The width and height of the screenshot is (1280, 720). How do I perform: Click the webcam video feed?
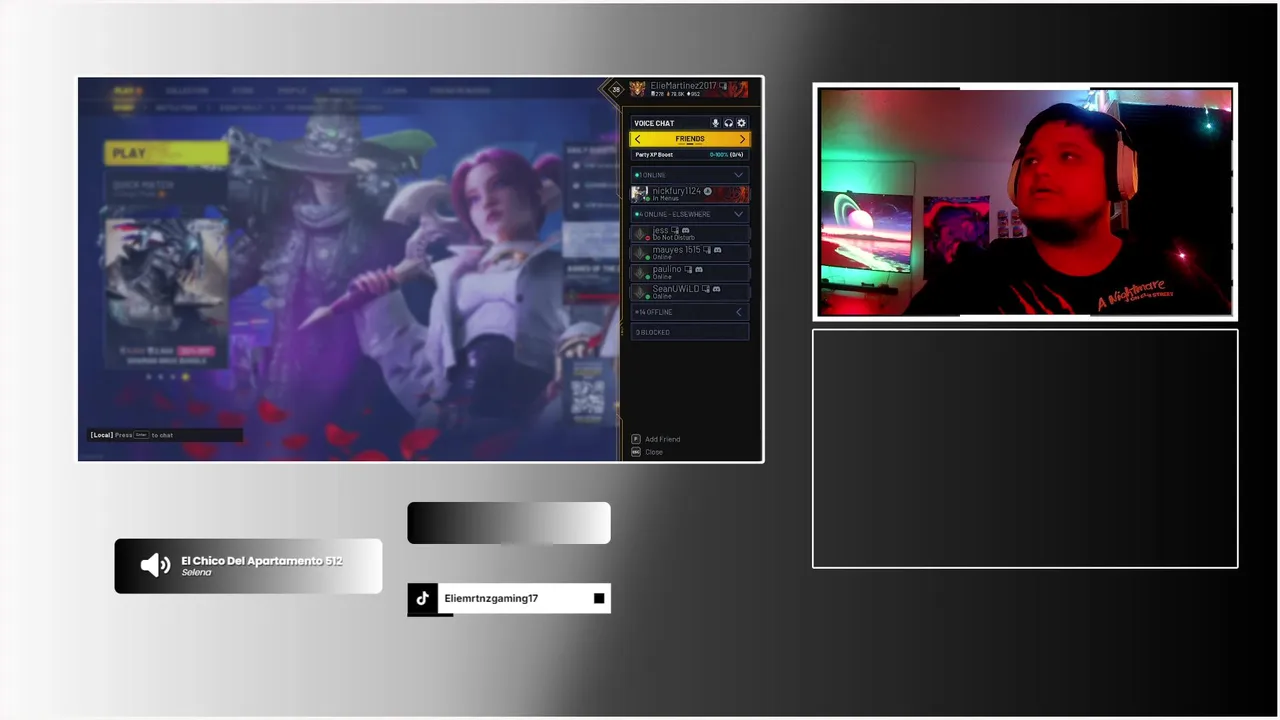tap(1025, 201)
